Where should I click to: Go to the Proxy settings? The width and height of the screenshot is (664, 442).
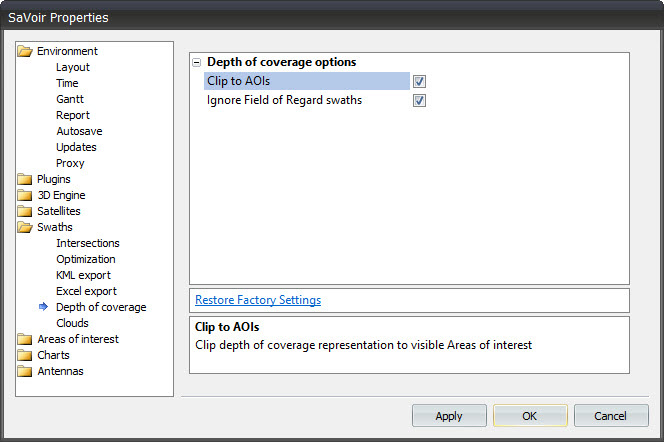(x=70, y=163)
